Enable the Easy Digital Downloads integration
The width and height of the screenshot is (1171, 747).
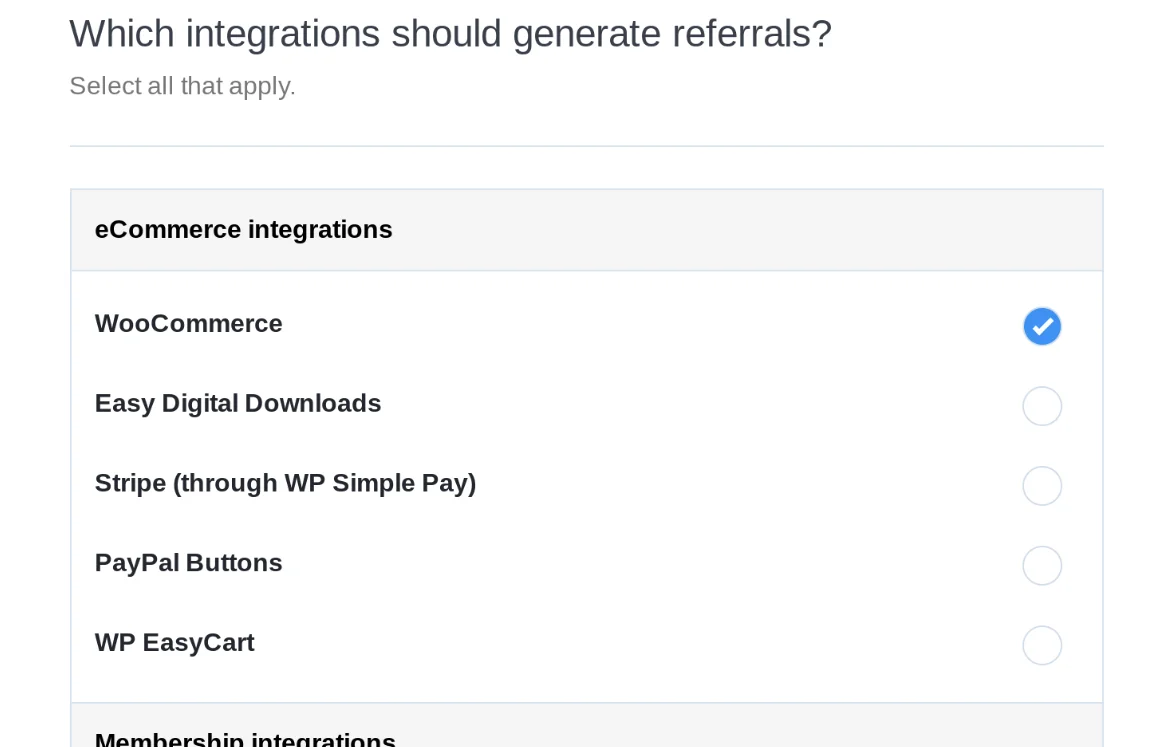[1042, 406]
